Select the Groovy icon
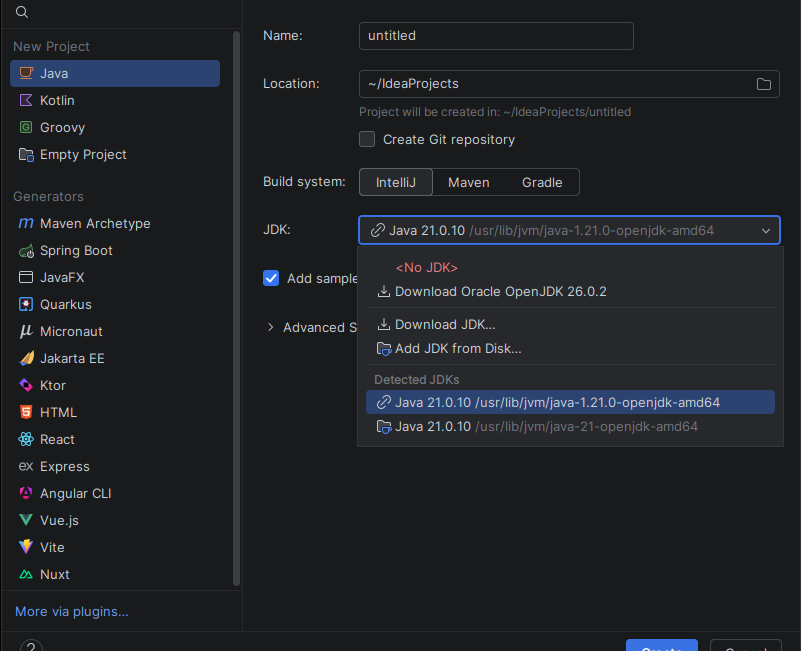 26,127
